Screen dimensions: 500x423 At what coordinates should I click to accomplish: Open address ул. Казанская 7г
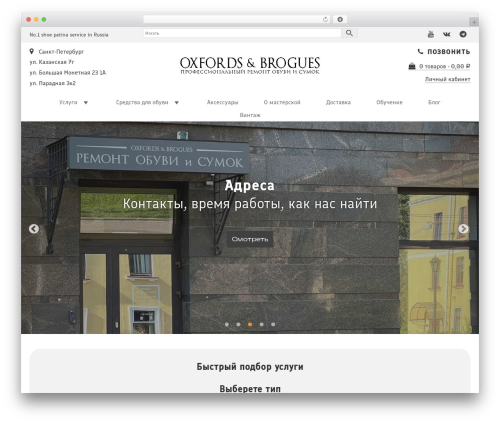(52, 62)
